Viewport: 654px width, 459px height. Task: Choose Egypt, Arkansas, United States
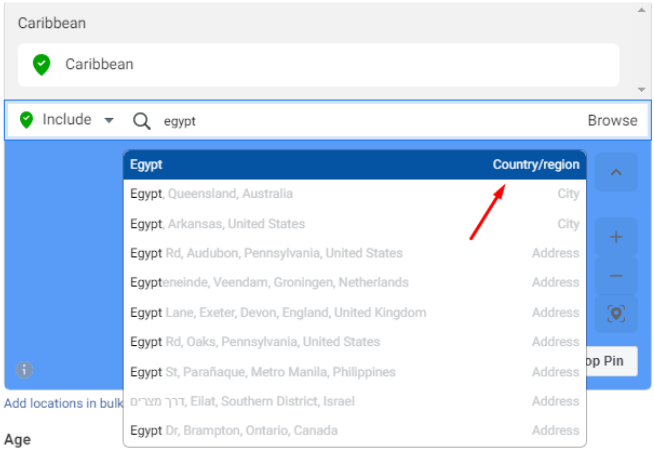click(354, 224)
